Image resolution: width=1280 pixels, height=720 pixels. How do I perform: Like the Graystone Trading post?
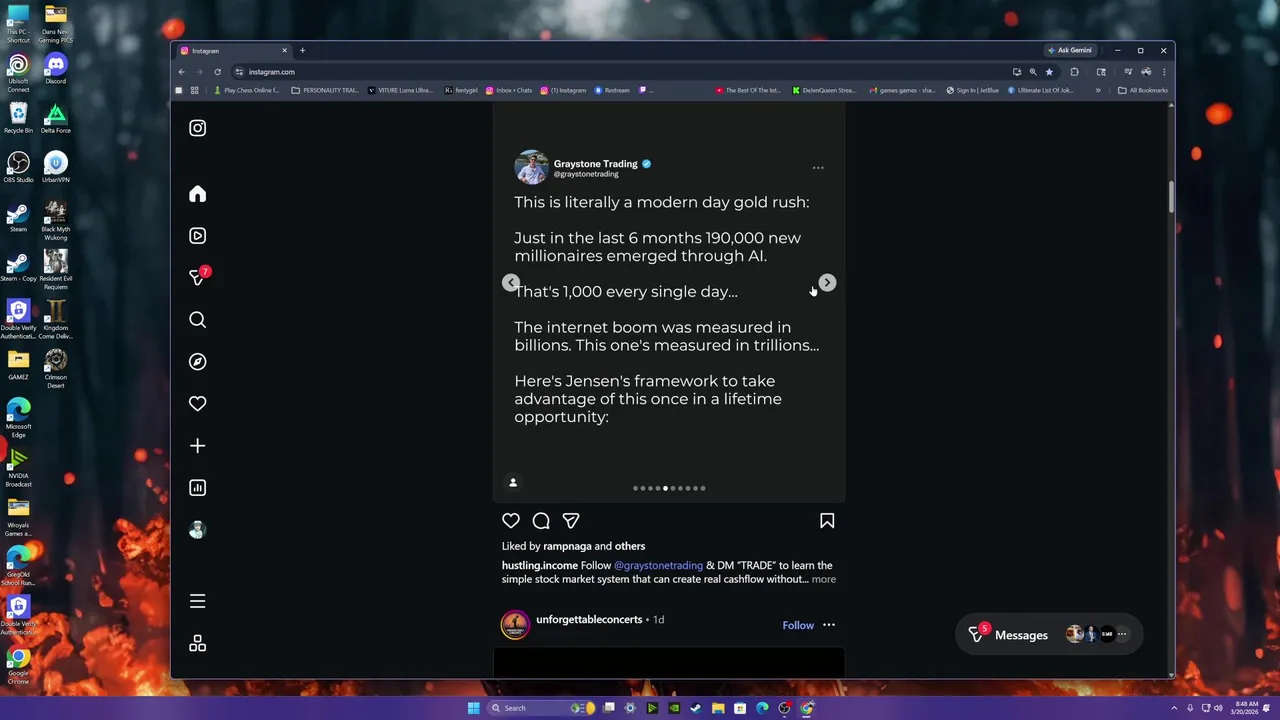point(511,521)
